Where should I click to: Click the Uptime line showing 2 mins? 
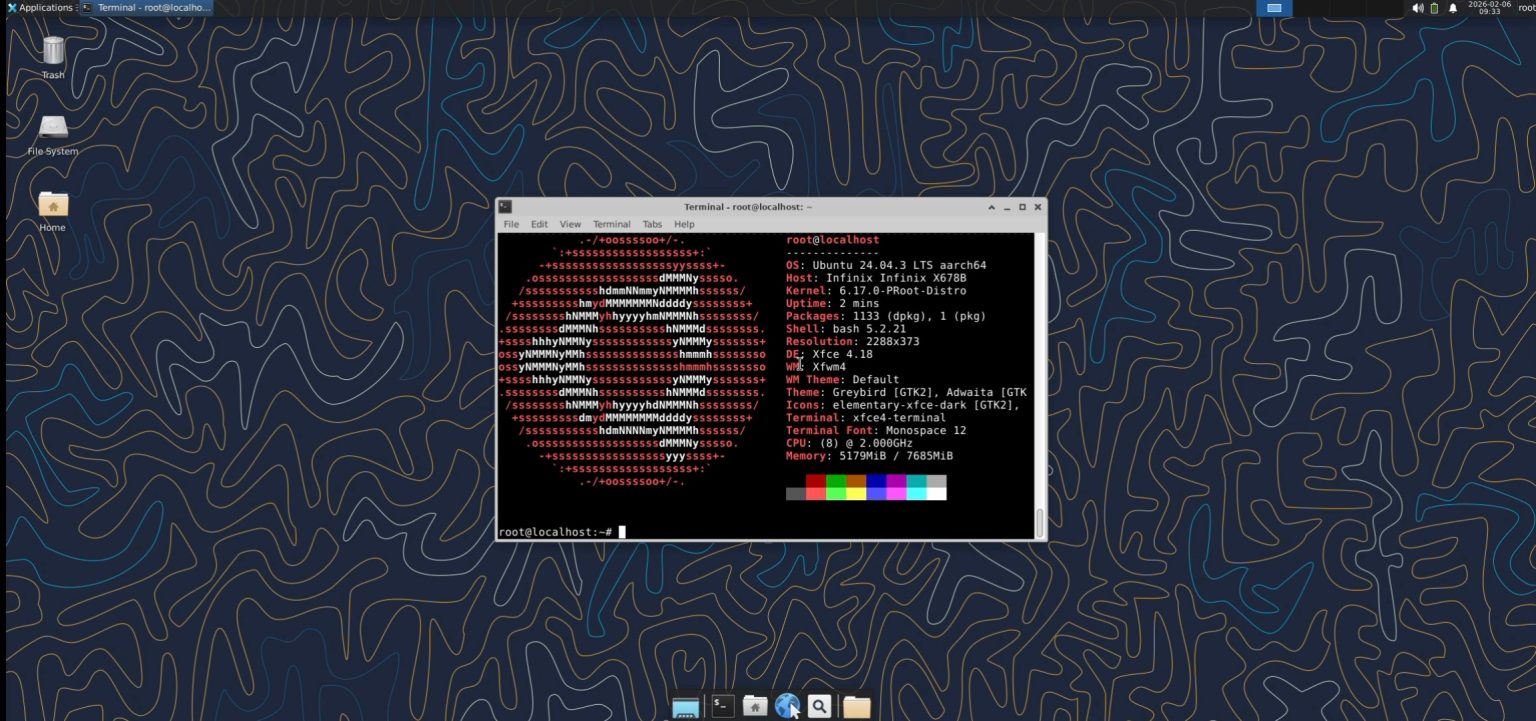coord(832,303)
